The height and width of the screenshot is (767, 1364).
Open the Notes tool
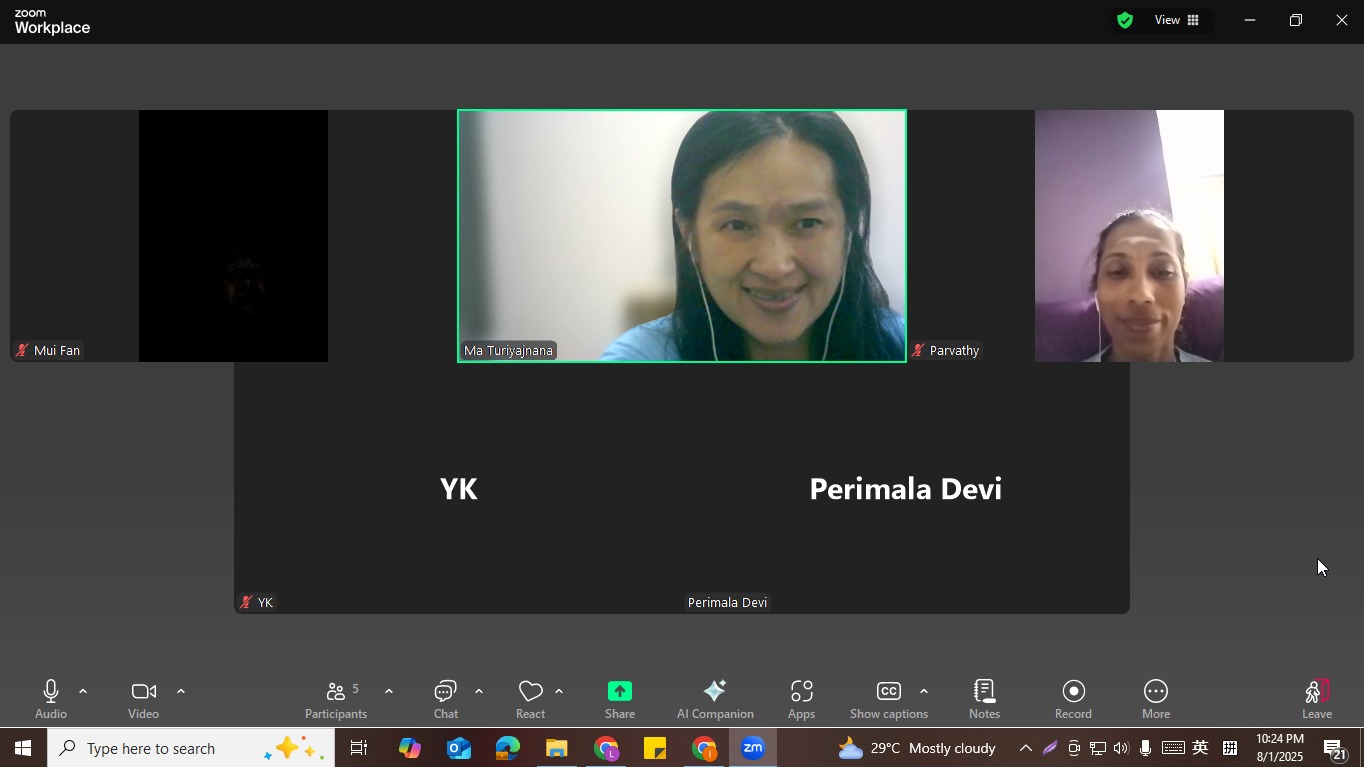pos(984,698)
